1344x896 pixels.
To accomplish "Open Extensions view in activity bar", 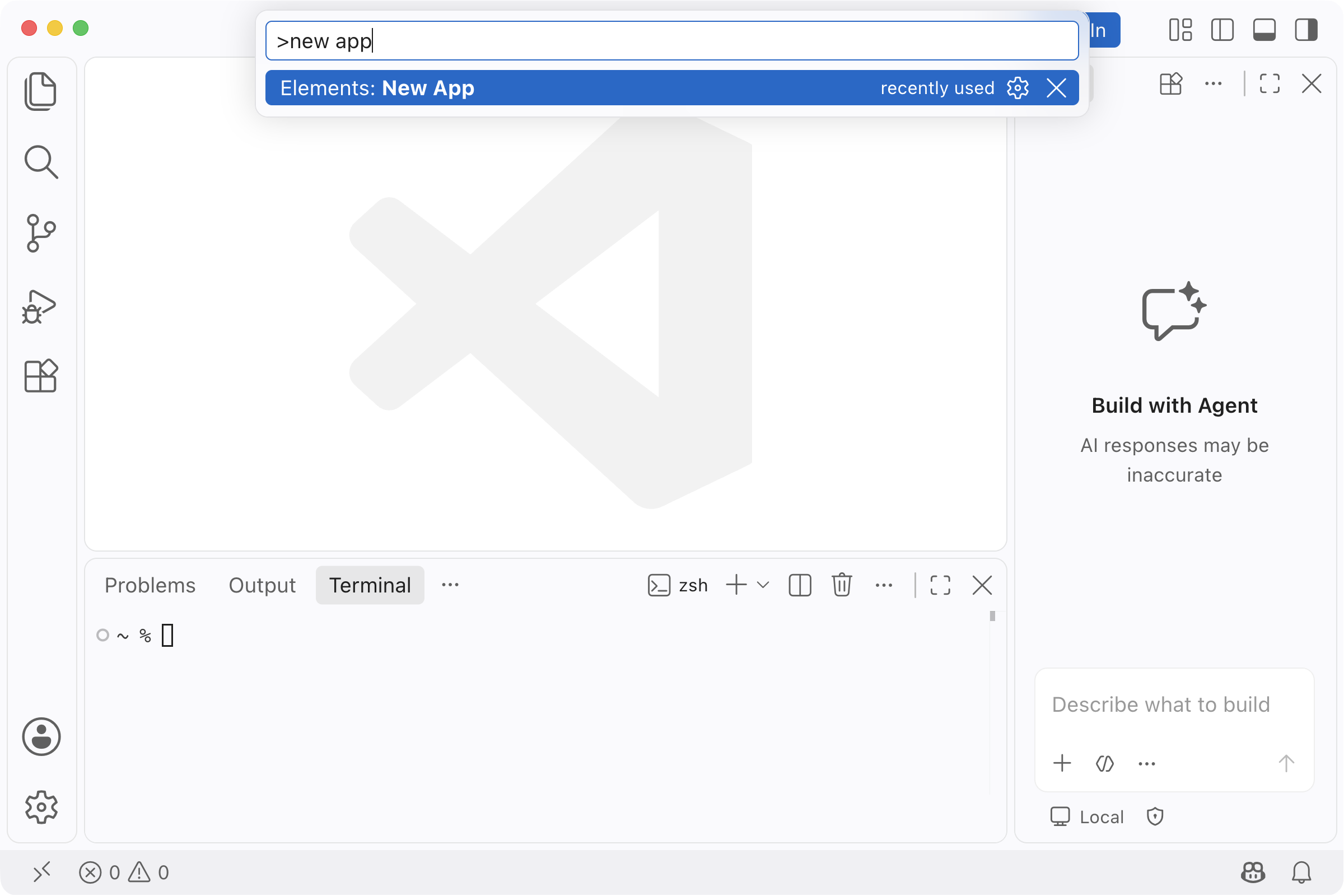I will pyautogui.click(x=40, y=376).
